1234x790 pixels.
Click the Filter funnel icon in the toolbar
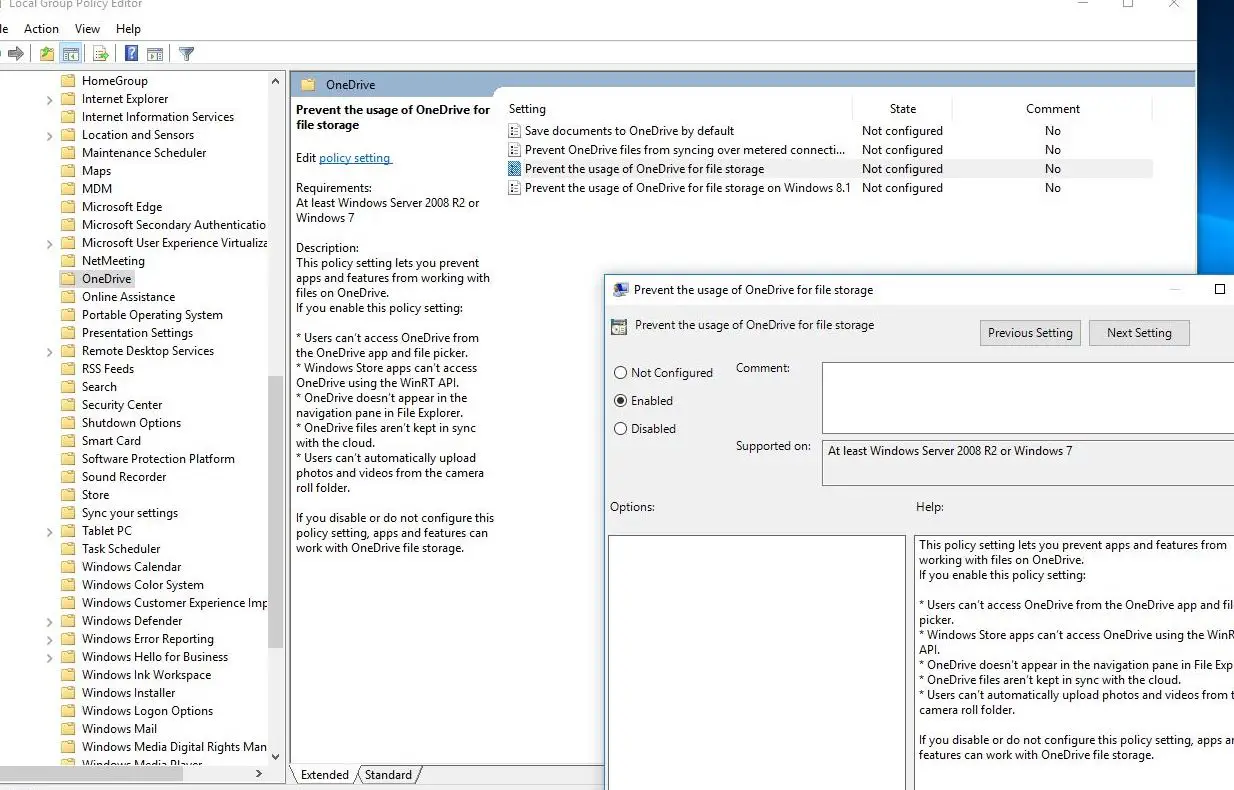click(x=186, y=54)
